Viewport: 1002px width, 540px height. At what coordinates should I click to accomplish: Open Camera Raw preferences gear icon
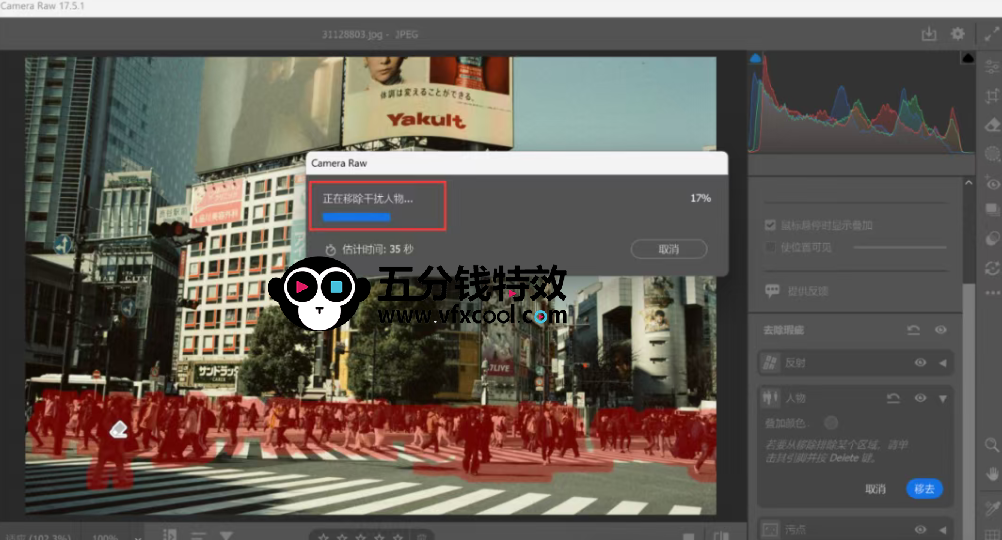click(x=958, y=34)
